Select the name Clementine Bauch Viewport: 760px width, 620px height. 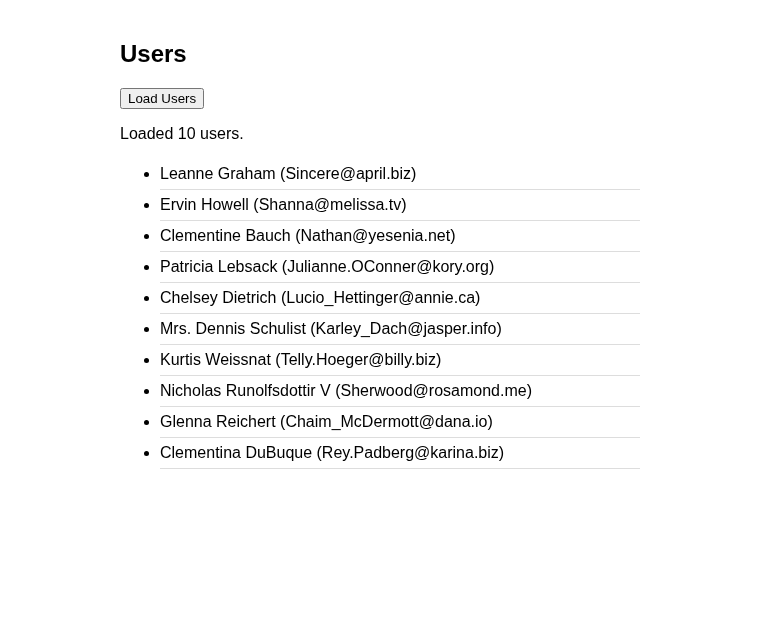(x=225, y=236)
